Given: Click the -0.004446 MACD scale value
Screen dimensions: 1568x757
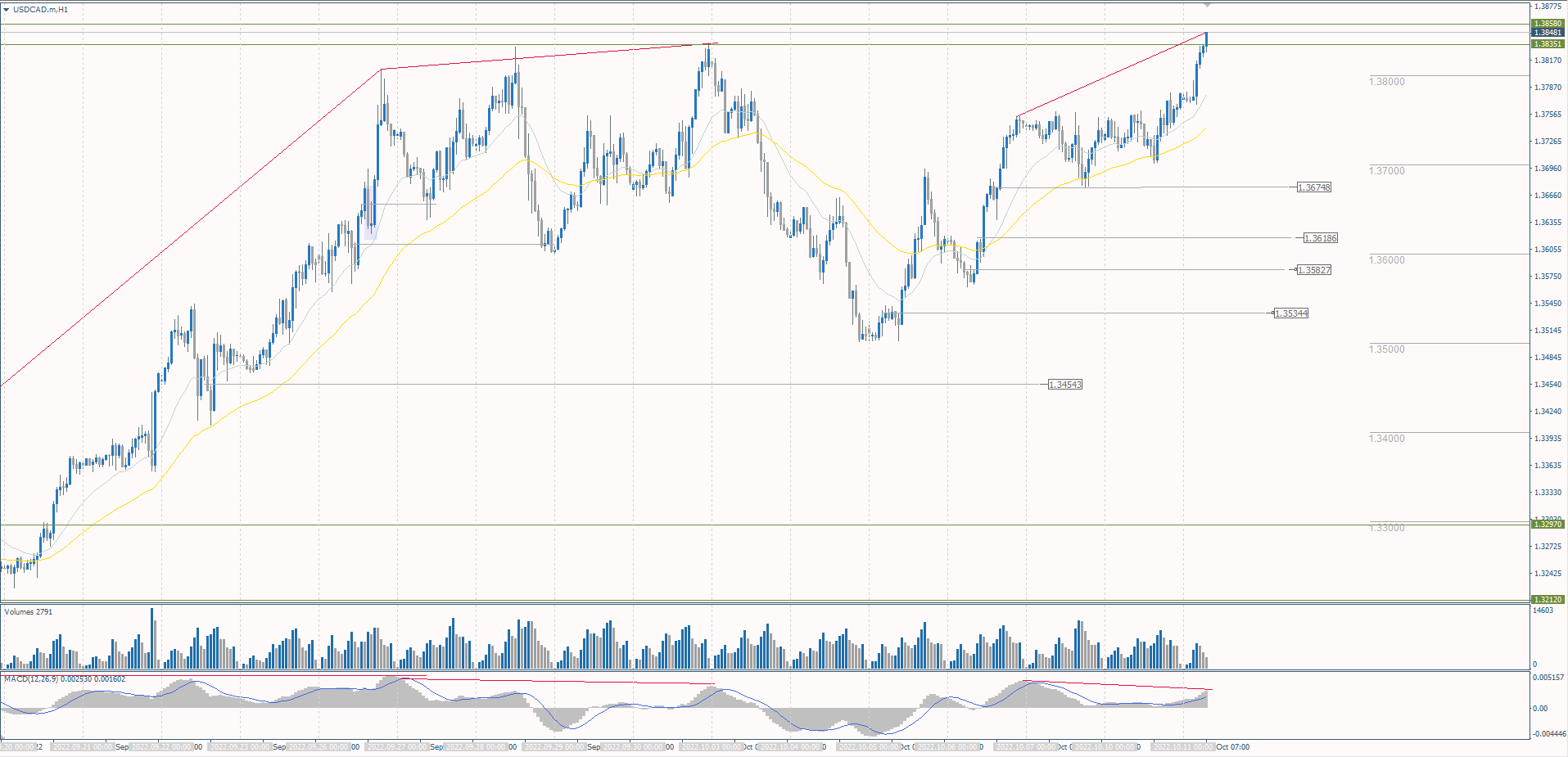Looking at the screenshot, I should 1548,734.
